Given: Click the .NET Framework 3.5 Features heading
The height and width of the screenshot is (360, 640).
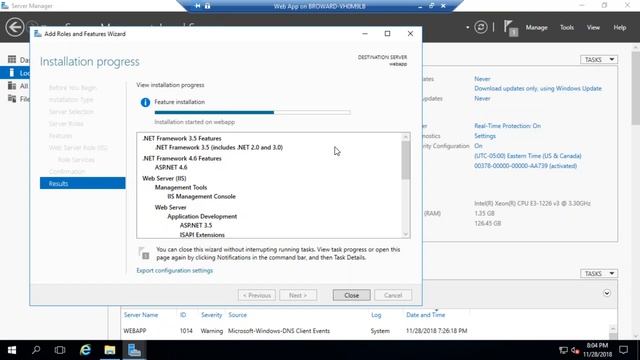Looking at the screenshot, I should (182, 138).
